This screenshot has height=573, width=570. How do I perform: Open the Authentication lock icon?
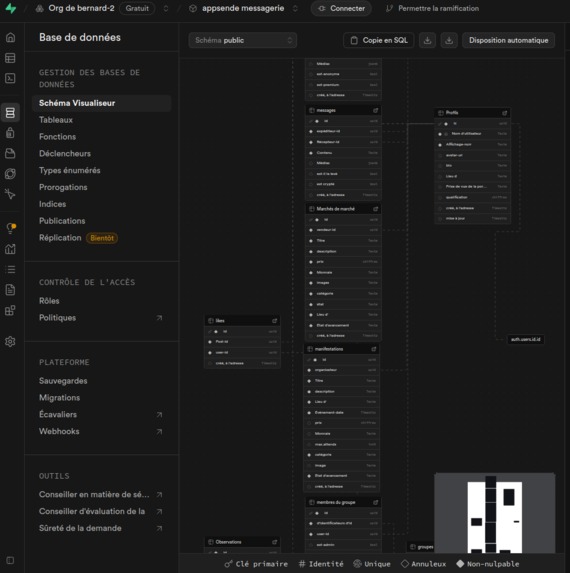tap(11, 133)
